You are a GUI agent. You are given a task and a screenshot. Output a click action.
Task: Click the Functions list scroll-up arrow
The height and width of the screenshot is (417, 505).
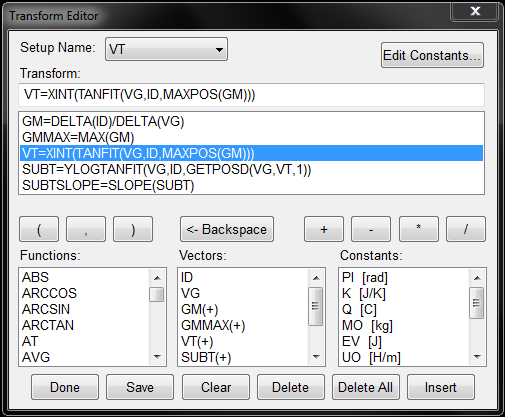tap(157, 278)
